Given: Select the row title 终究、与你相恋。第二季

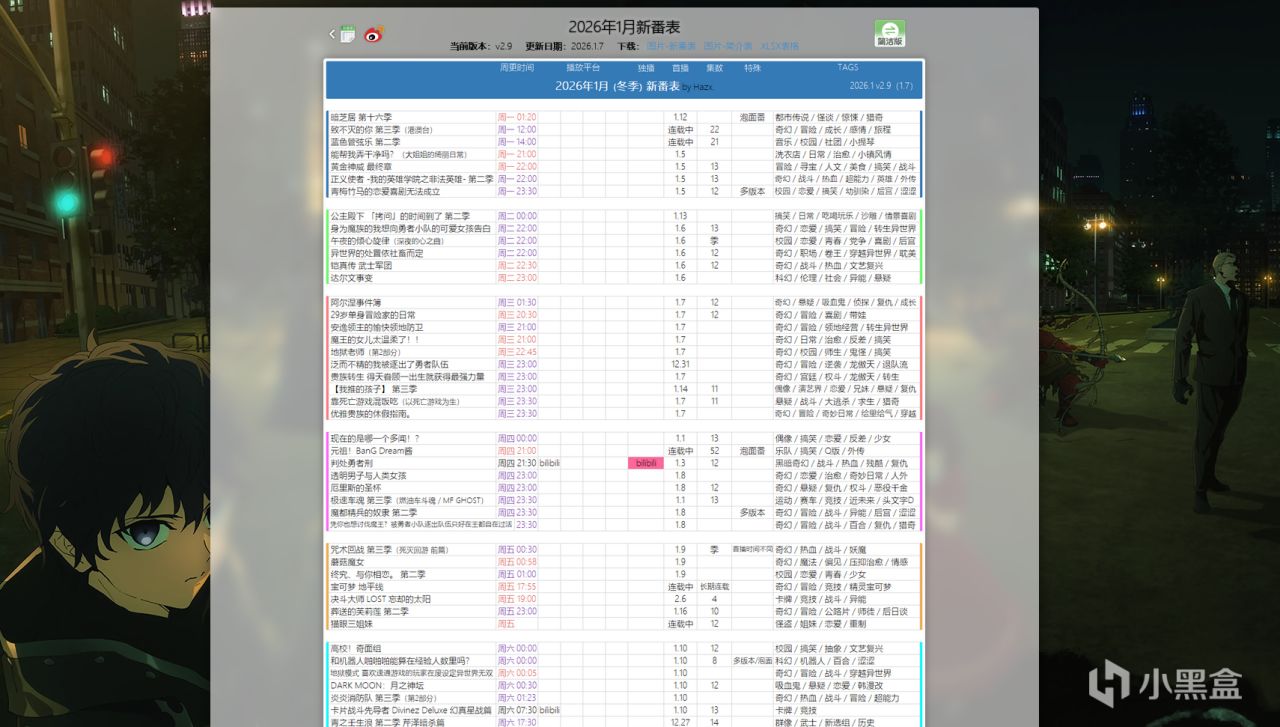Looking at the screenshot, I should [378, 574].
